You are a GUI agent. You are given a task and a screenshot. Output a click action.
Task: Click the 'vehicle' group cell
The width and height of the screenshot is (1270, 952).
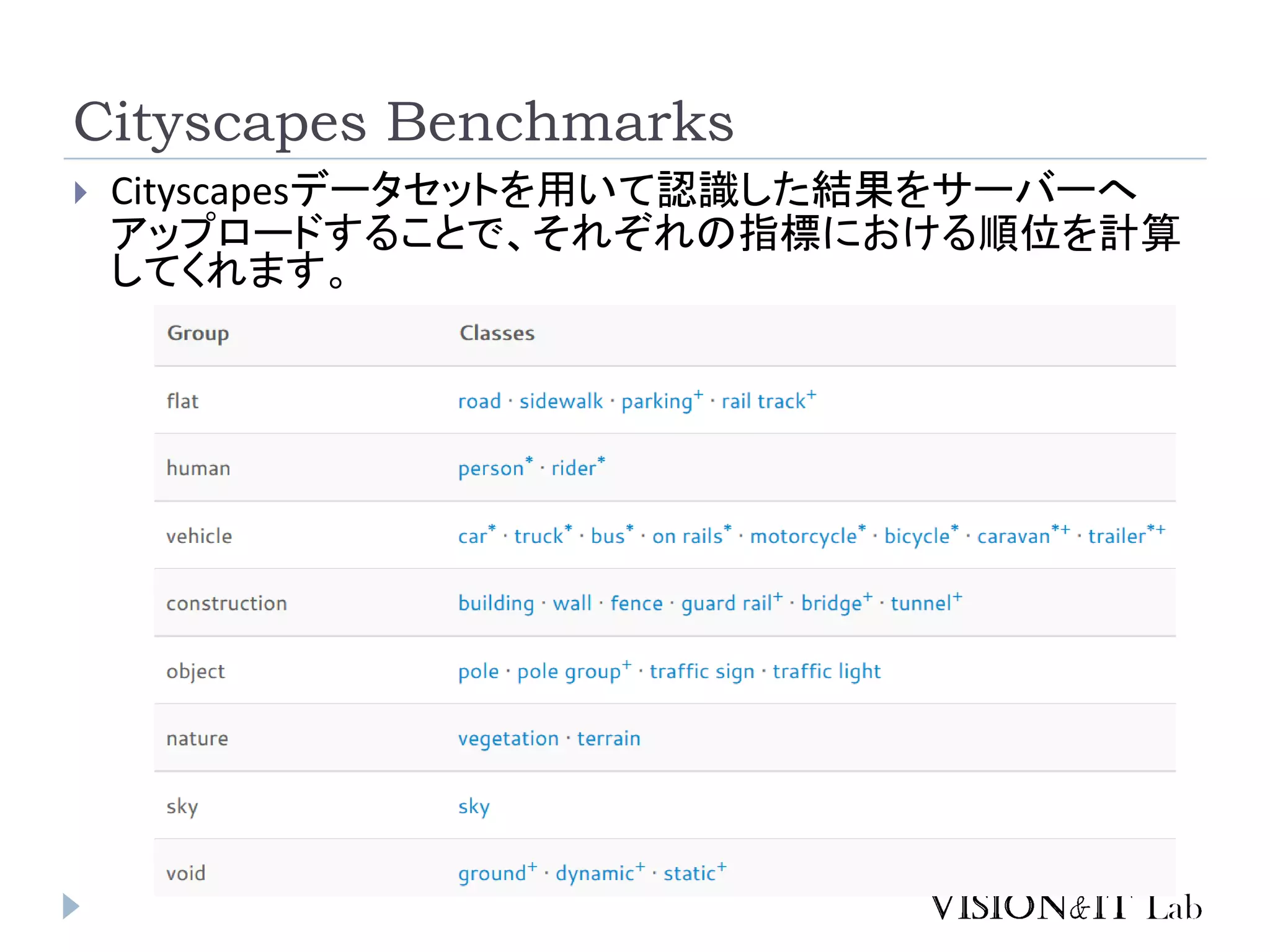[x=199, y=535]
